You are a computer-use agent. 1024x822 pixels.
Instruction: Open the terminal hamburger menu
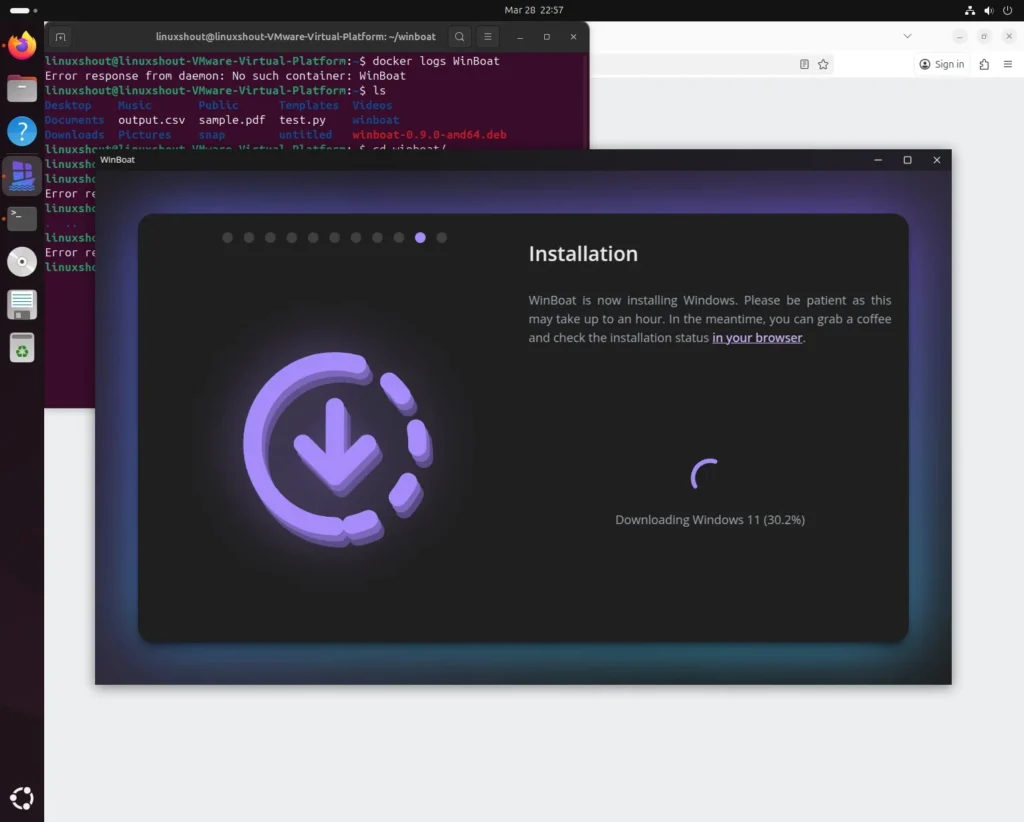488,37
